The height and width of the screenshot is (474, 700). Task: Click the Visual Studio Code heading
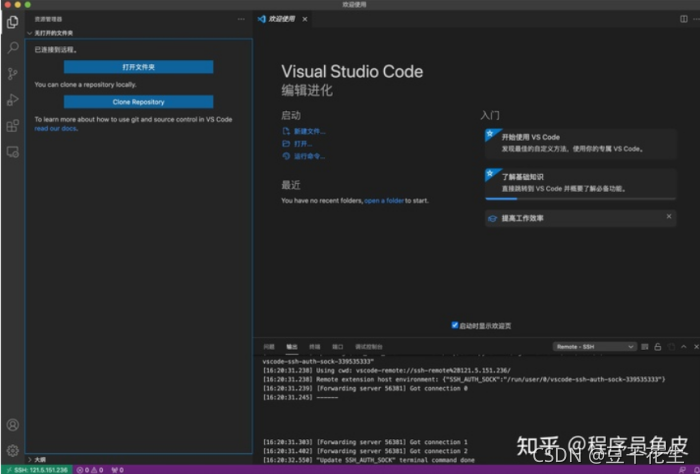coord(352,71)
